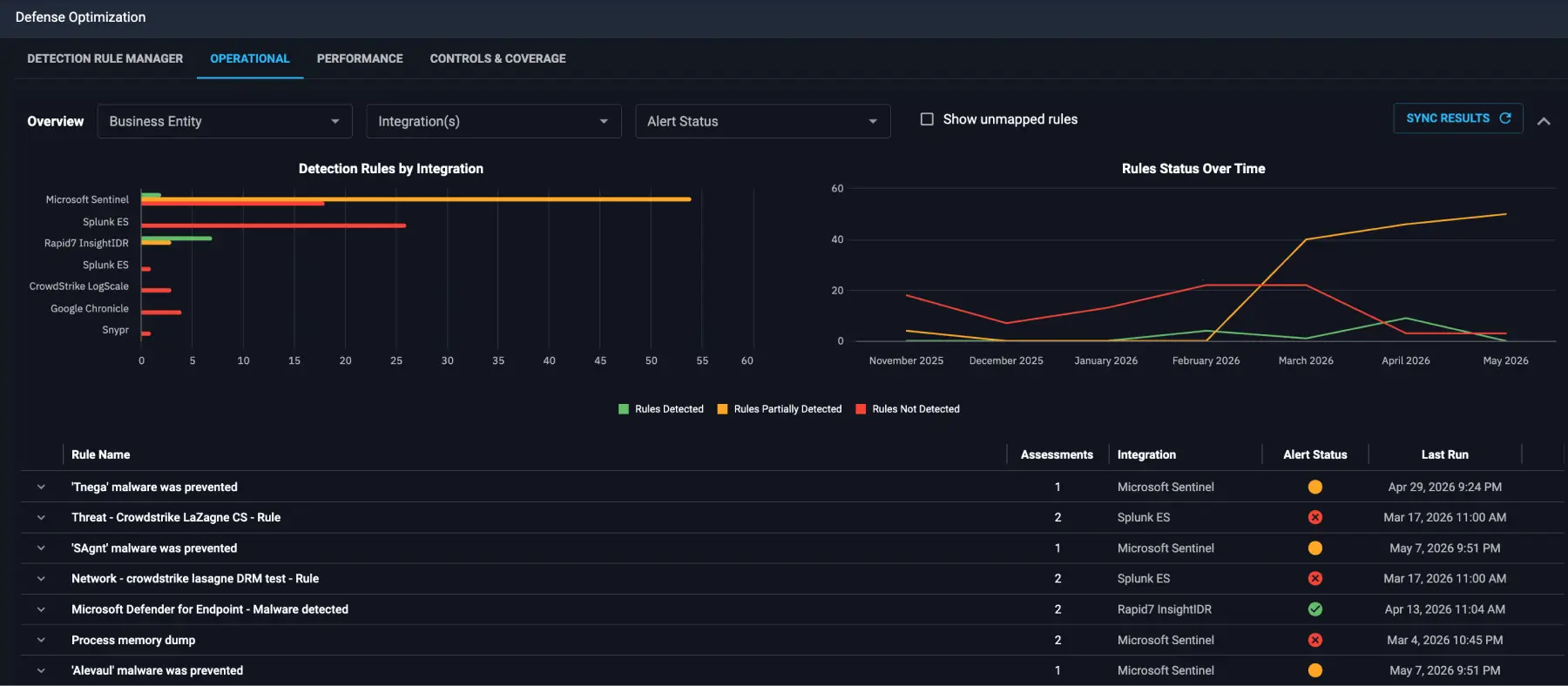The width and height of the screenshot is (1568, 686).
Task: Expand the 'Tnega' malware was prevented row
Action: click(x=41, y=487)
